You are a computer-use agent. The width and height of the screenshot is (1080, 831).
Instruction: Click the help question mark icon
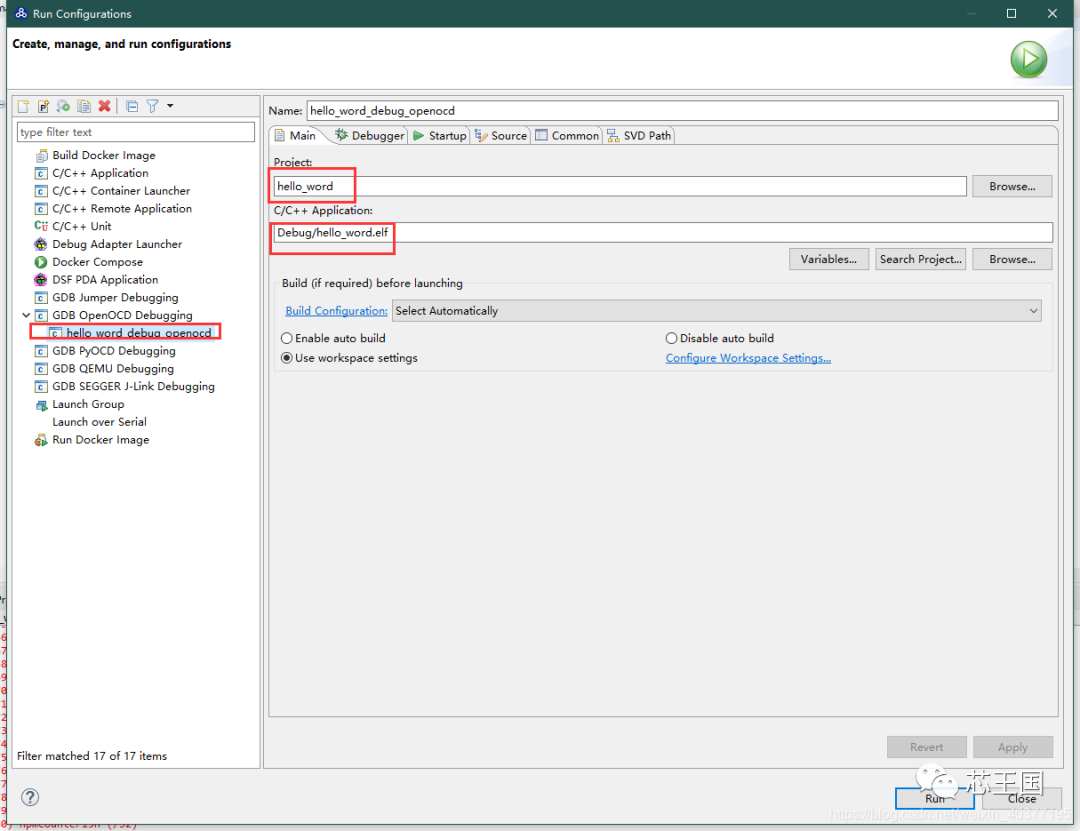click(31, 797)
